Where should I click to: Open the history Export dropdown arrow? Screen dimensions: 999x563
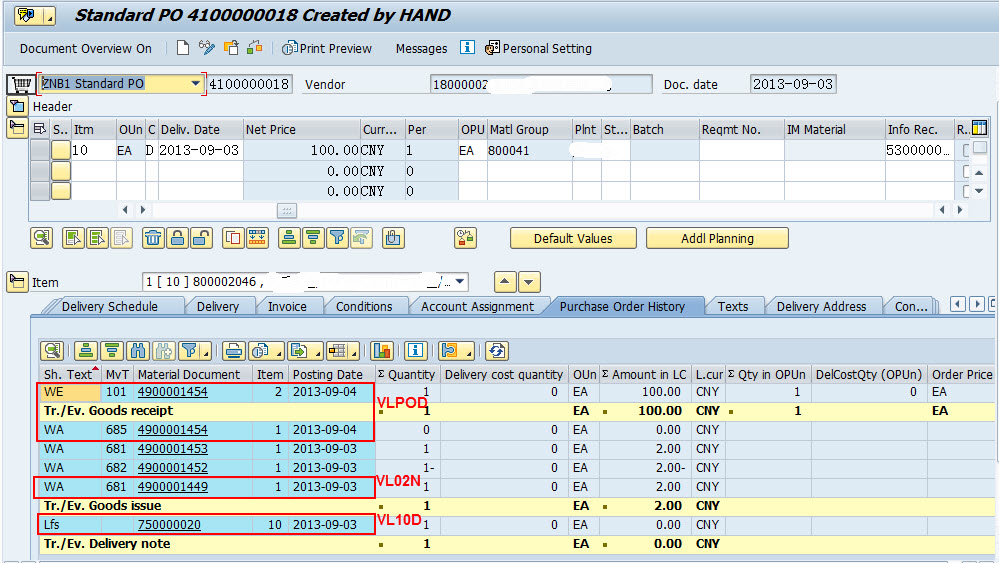[317, 352]
